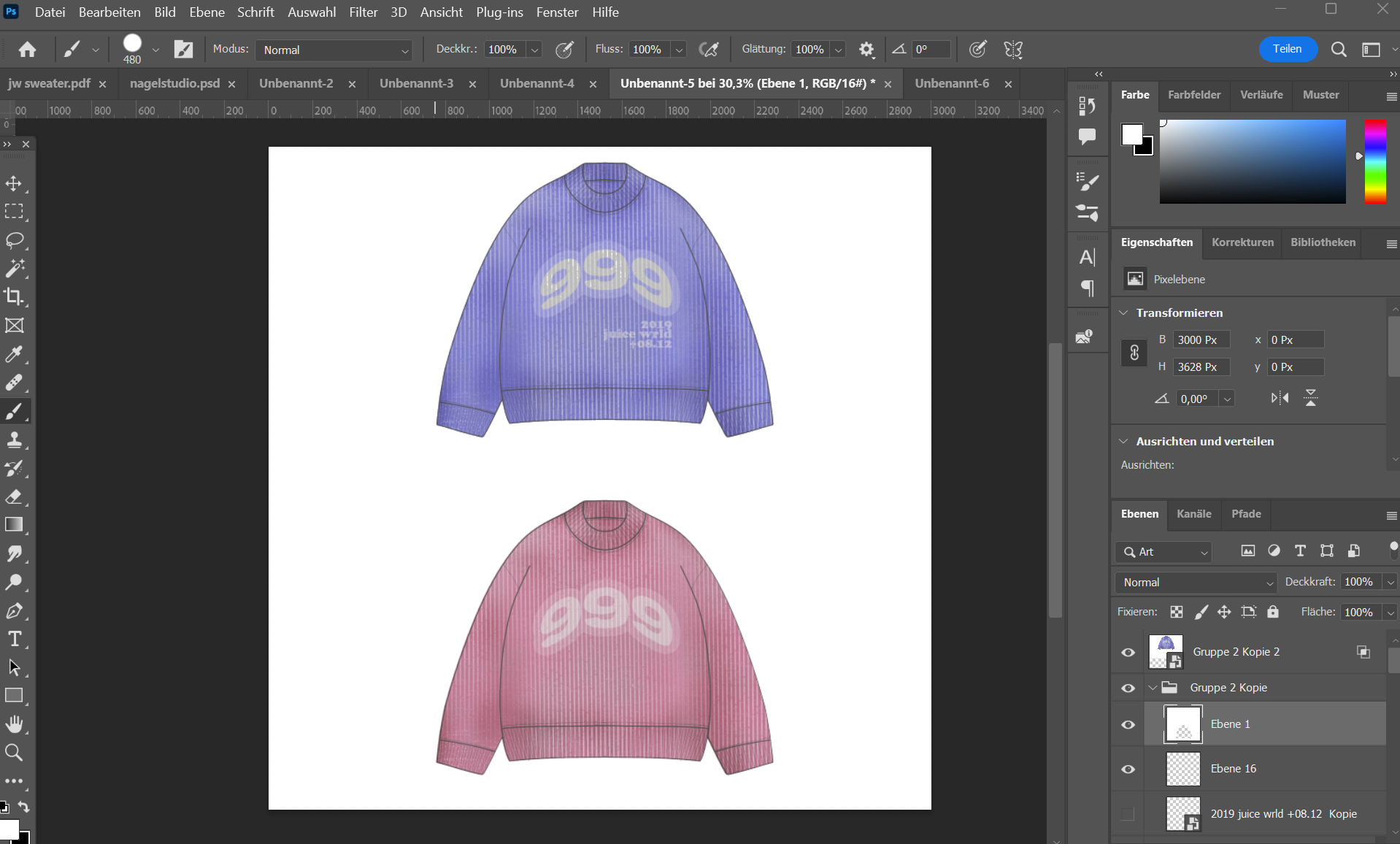The width and height of the screenshot is (1400, 844).
Task: Collapse the Transformieren section
Action: tap(1123, 312)
